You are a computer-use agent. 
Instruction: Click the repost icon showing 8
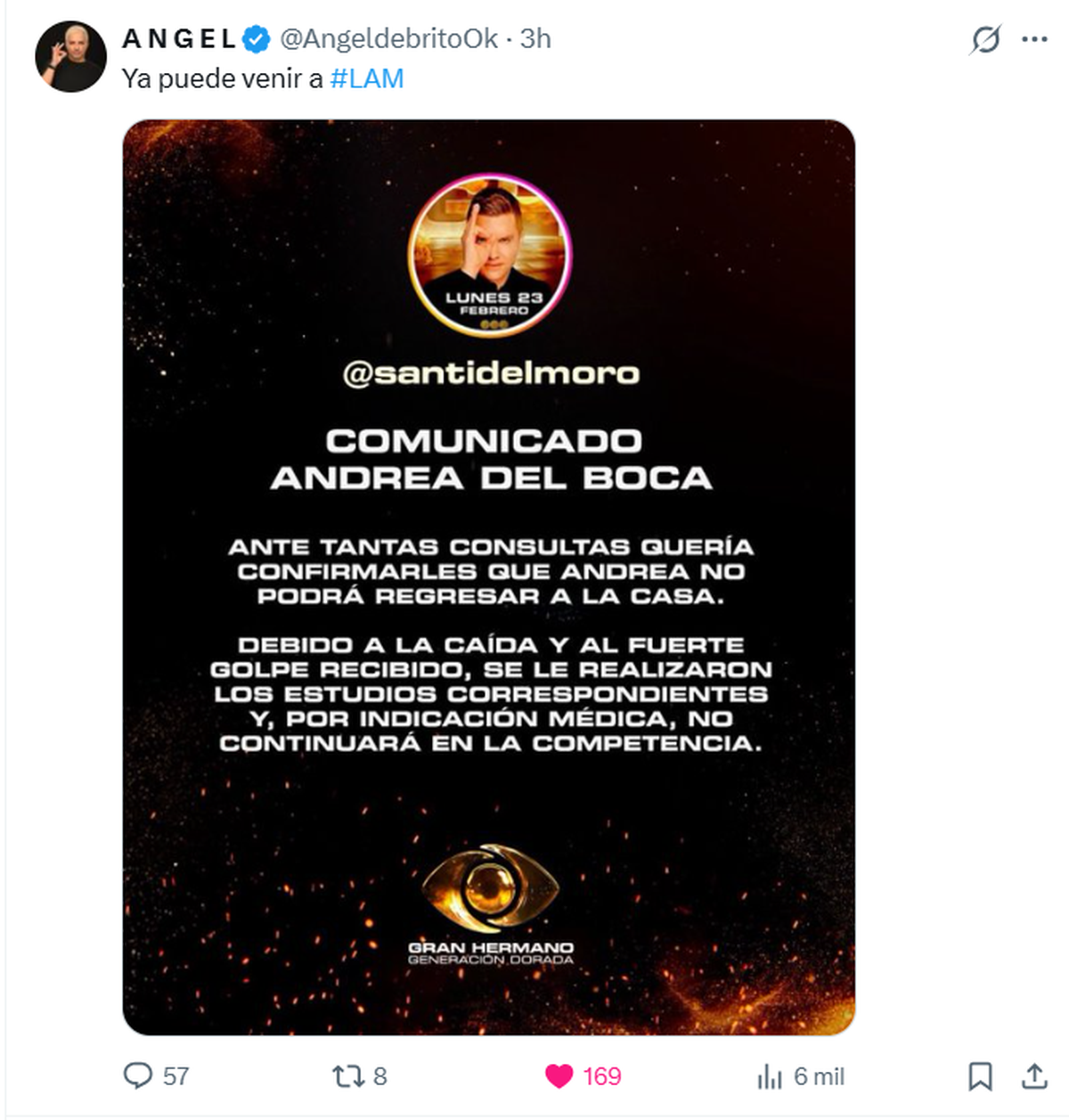coord(347,1076)
